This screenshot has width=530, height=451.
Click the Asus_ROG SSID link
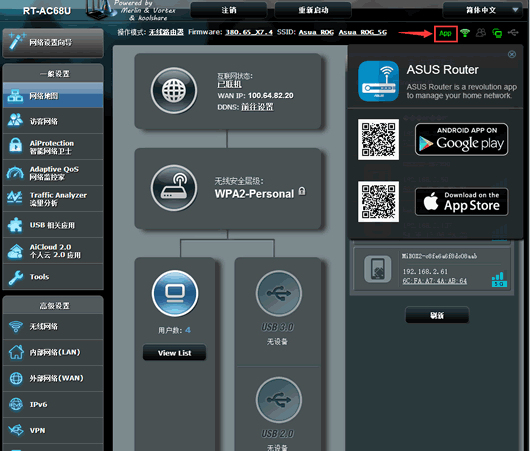(316, 32)
